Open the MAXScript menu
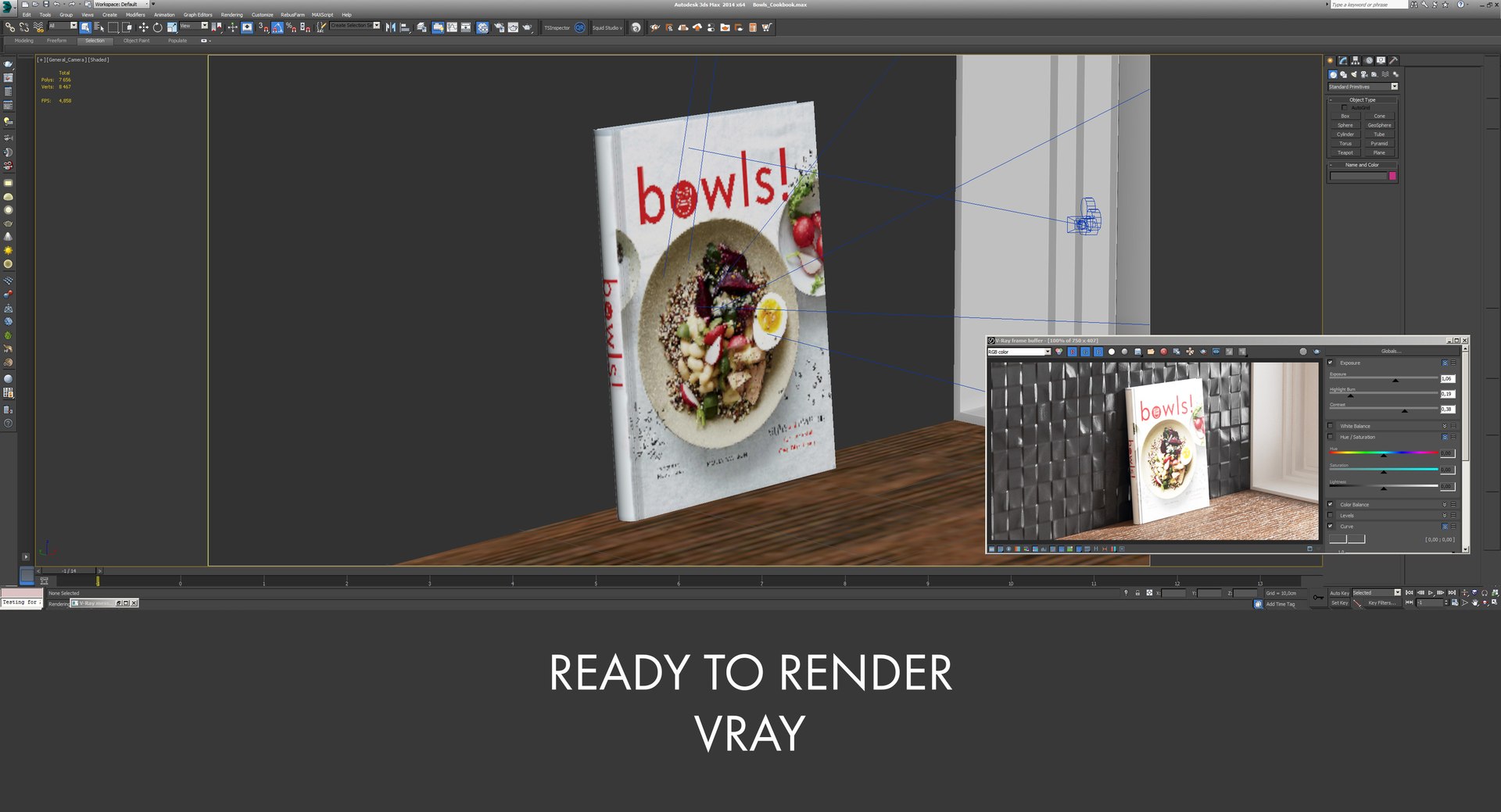 coord(322,15)
